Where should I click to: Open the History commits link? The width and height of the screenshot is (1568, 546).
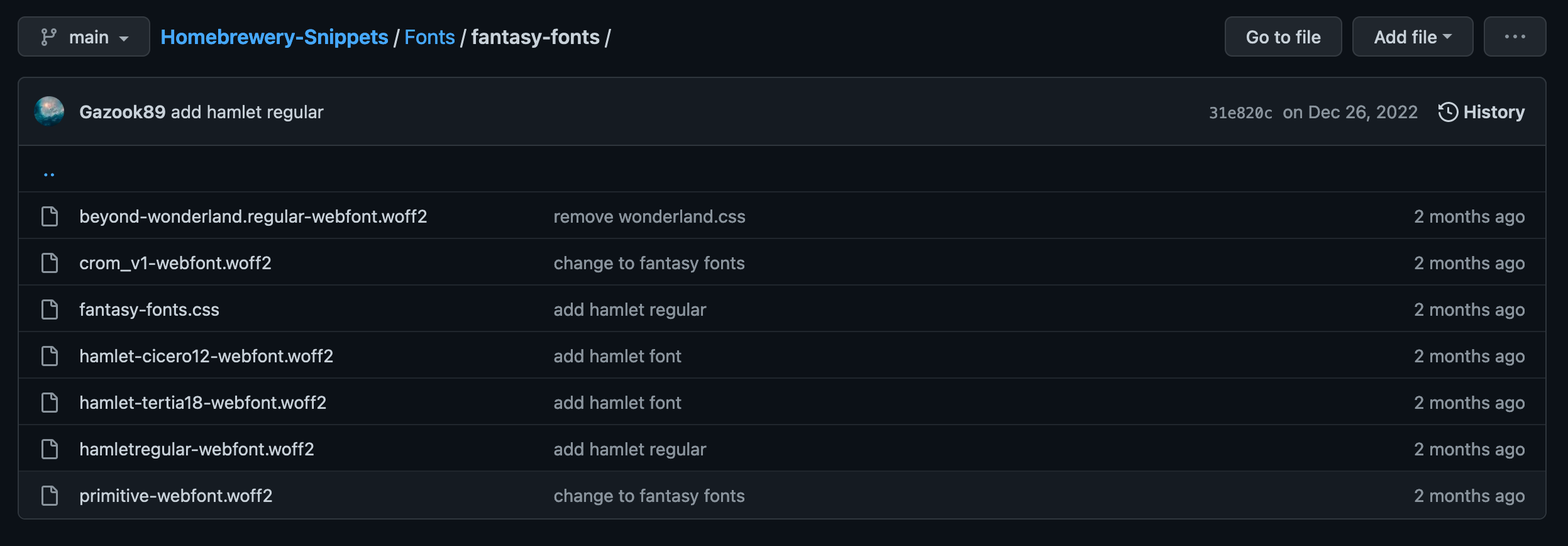[x=1493, y=112]
